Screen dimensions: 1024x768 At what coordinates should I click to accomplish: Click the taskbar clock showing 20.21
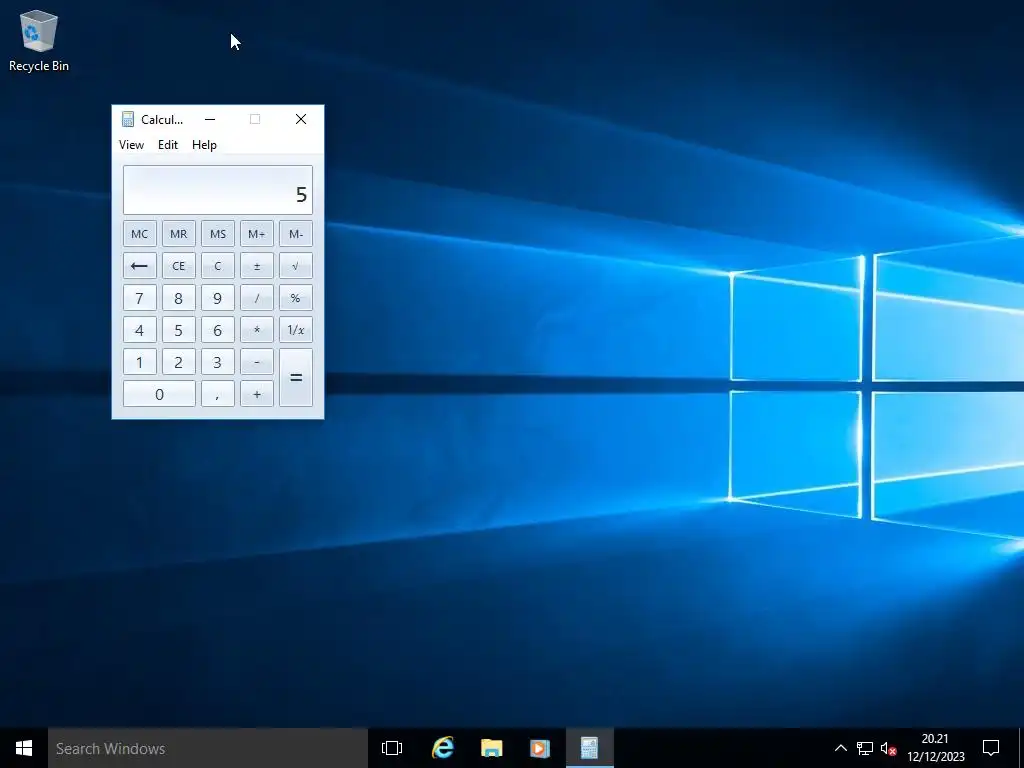pos(935,748)
